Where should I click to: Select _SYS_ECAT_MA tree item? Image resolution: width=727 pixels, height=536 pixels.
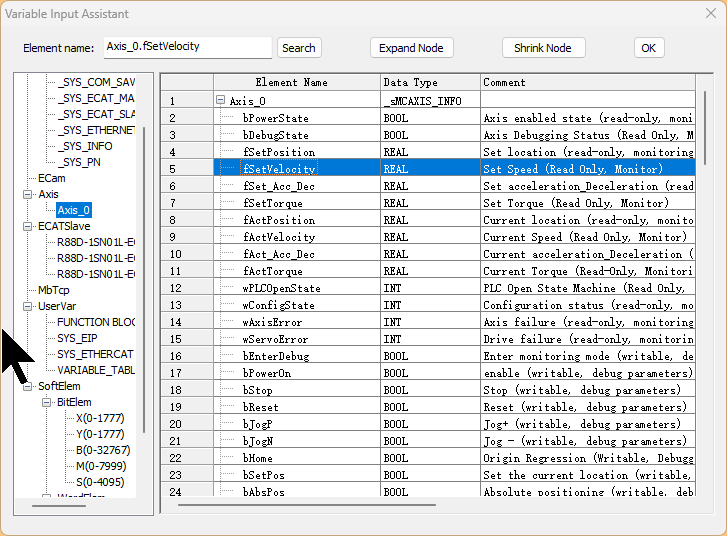96,98
